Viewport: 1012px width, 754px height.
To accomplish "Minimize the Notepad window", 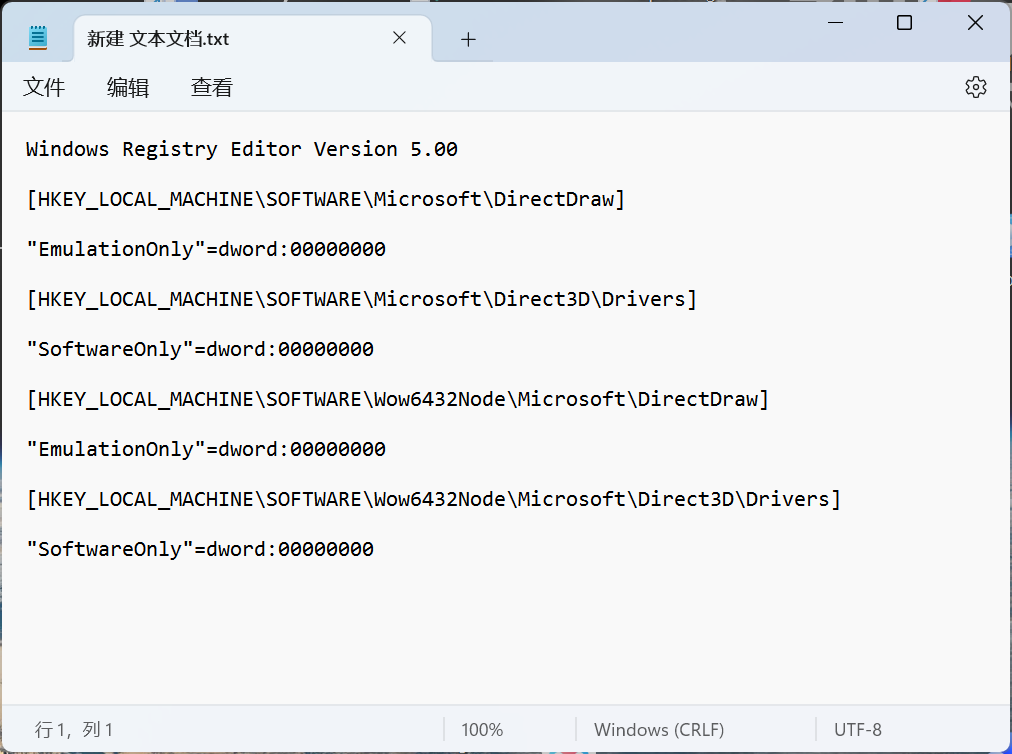I will point(835,23).
